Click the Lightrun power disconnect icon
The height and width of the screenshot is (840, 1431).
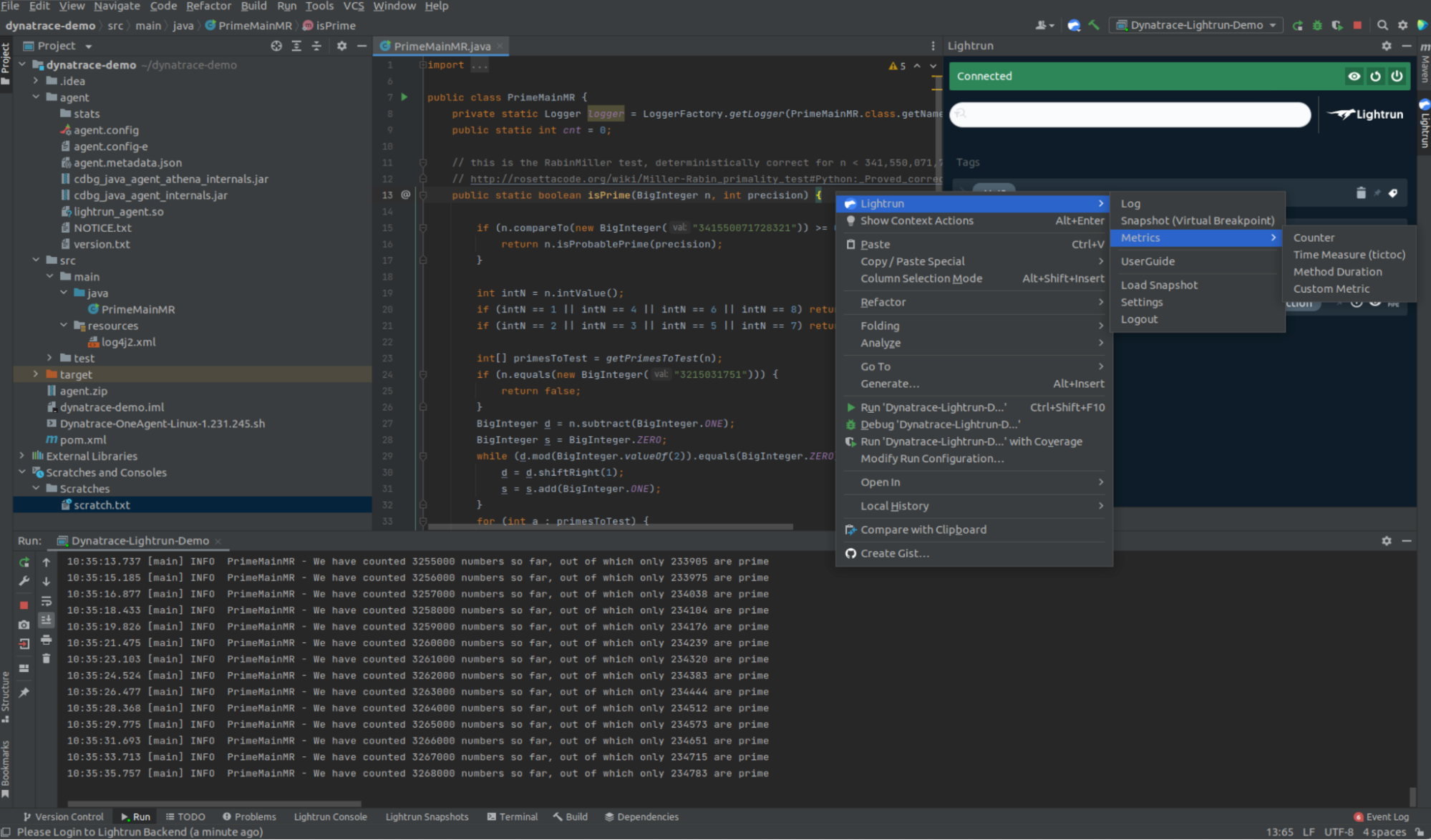[x=1397, y=76]
